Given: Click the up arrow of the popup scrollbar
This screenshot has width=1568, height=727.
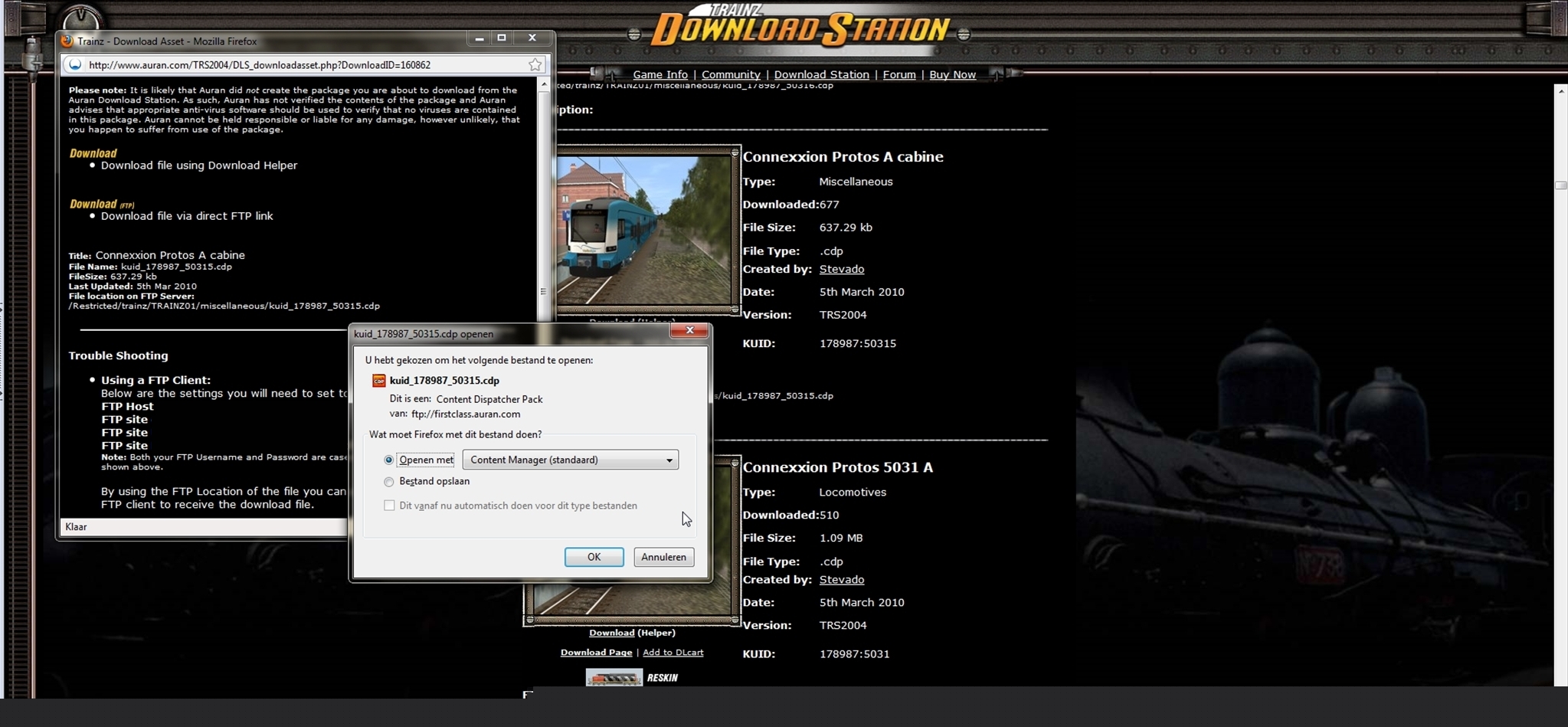Looking at the screenshot, I should (x=544, y=84).
